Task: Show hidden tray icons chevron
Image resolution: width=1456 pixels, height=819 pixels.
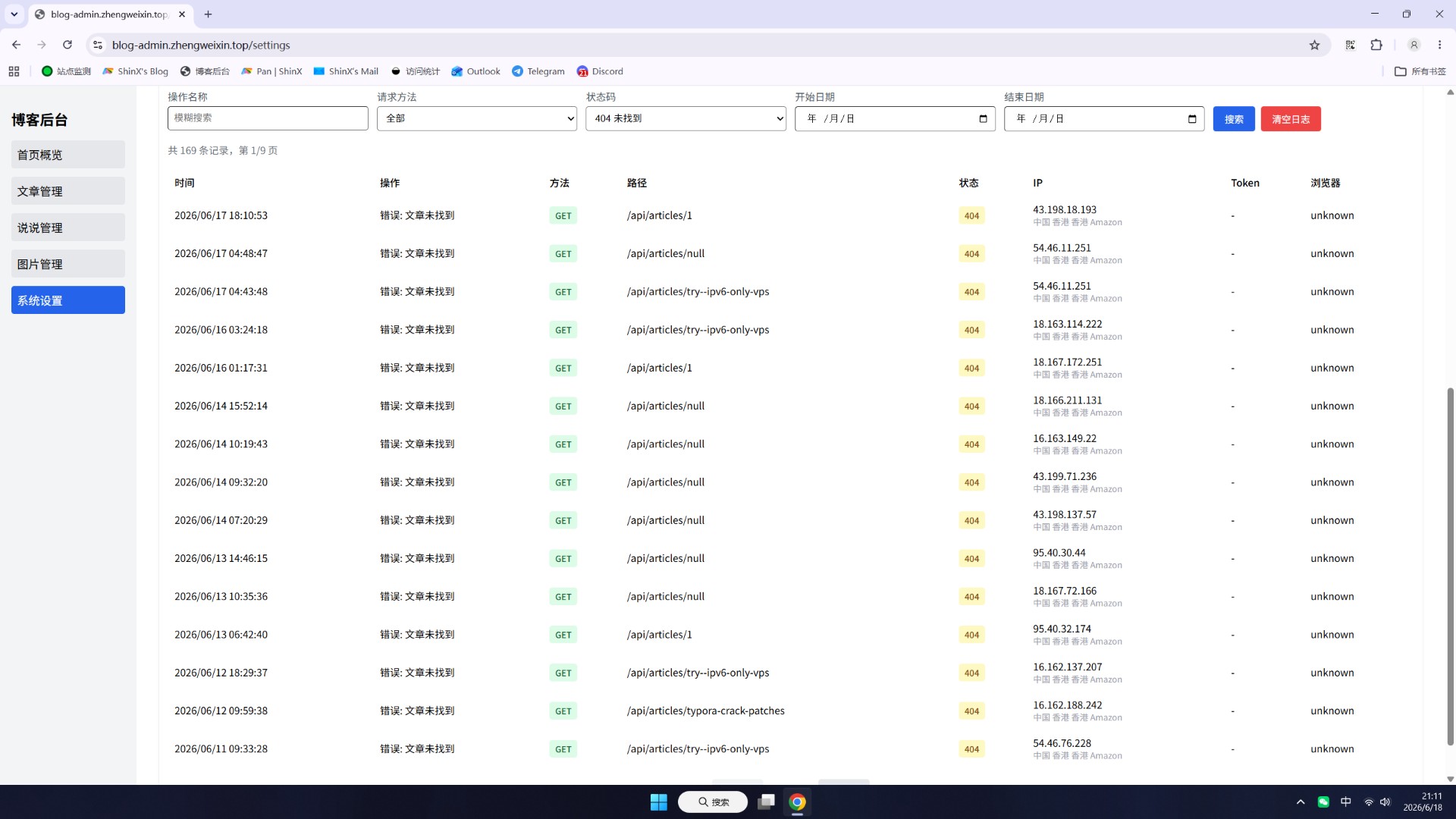Action: [1301, 802]
